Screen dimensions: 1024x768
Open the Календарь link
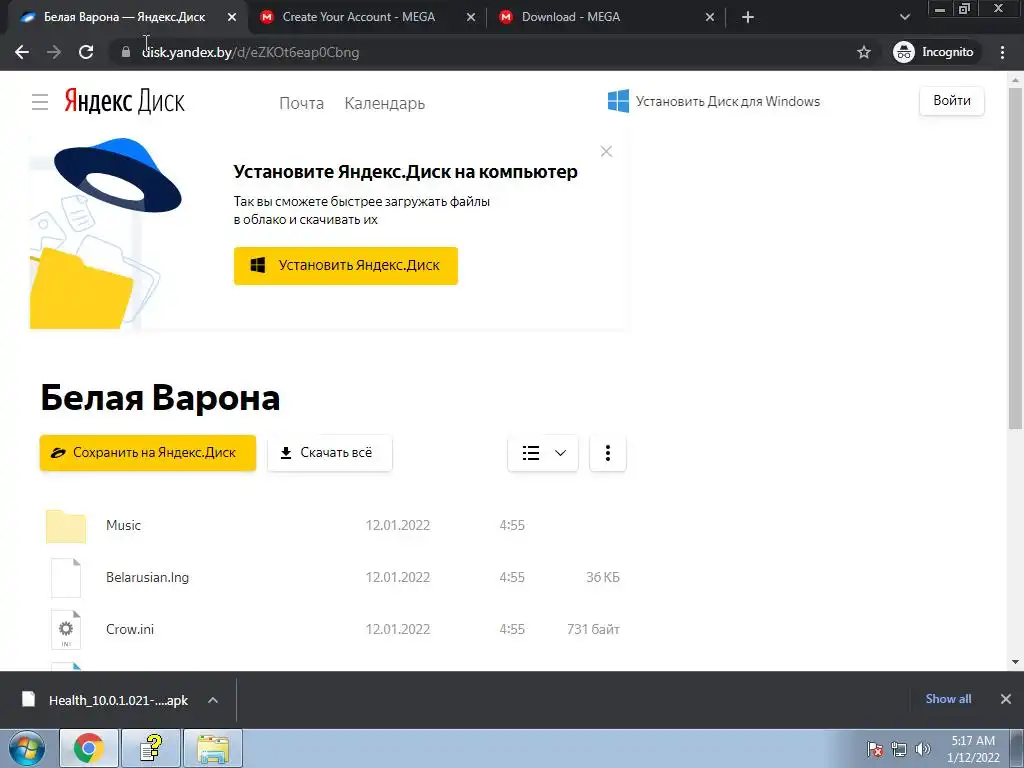click(385, 103)
